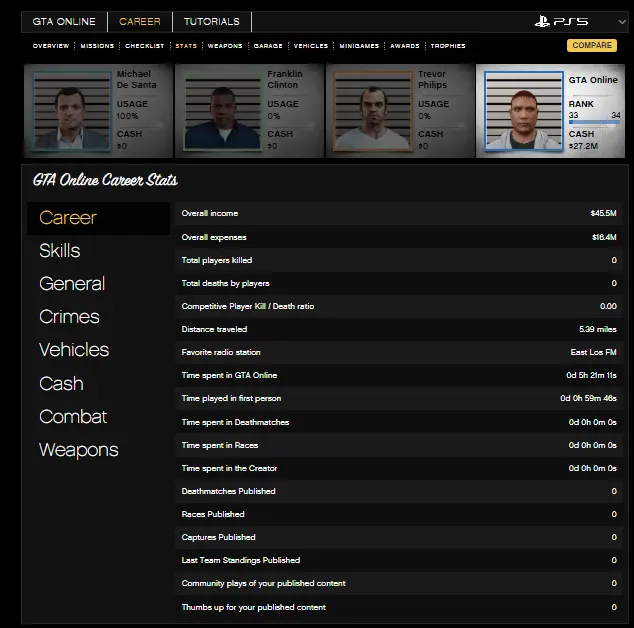Click the PS5 platform logo
Image resolution: width=634 pixels, height=628 pixels.
tap(561, 21)
